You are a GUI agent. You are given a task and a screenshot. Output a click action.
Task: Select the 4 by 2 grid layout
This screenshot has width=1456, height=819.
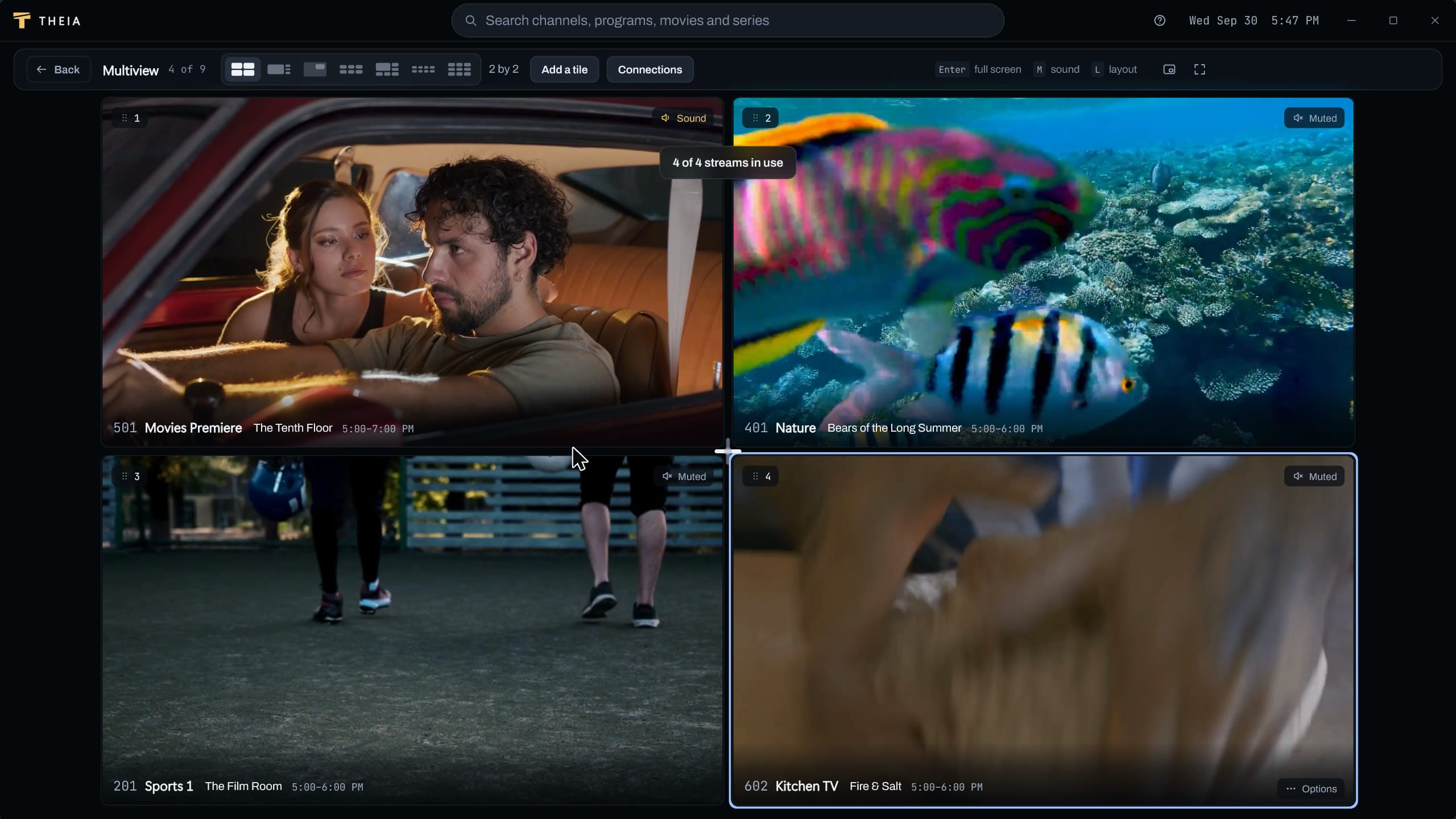click(x=423, y=69)
